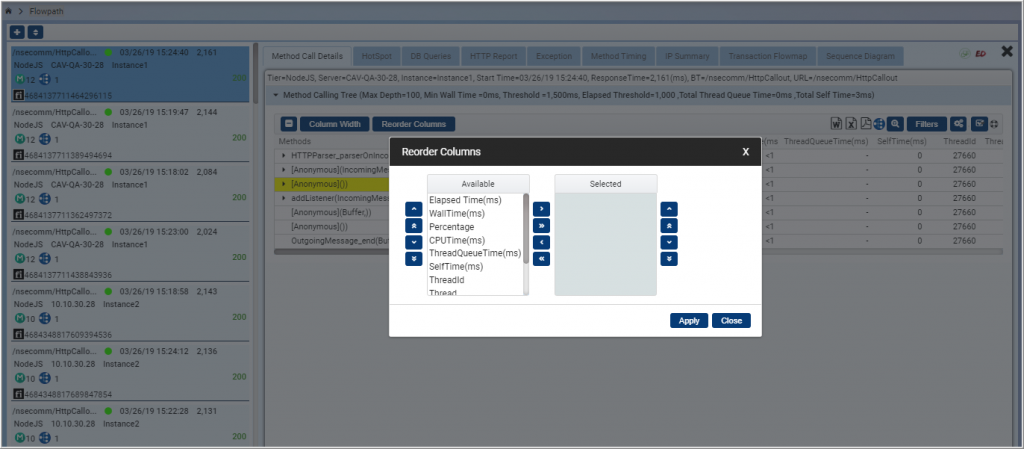The width and height of the screenshot is (1024, 449).
Task: Click the red ED icon
Action: [980, 54]
